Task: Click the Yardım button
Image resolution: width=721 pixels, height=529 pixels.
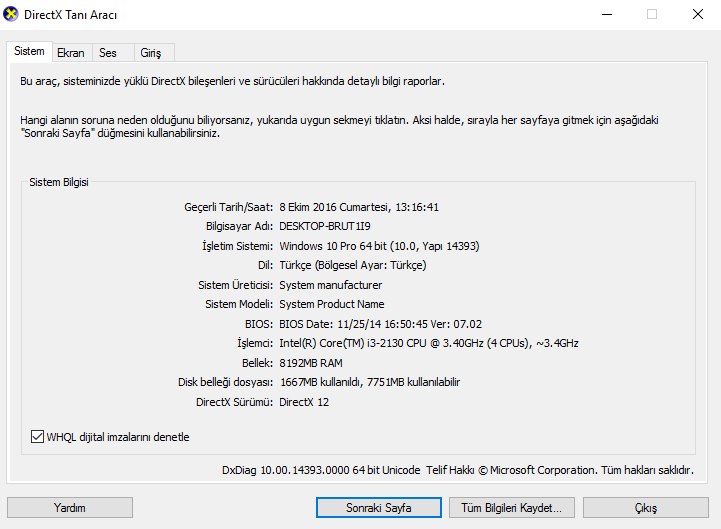Action: point(70,507)
